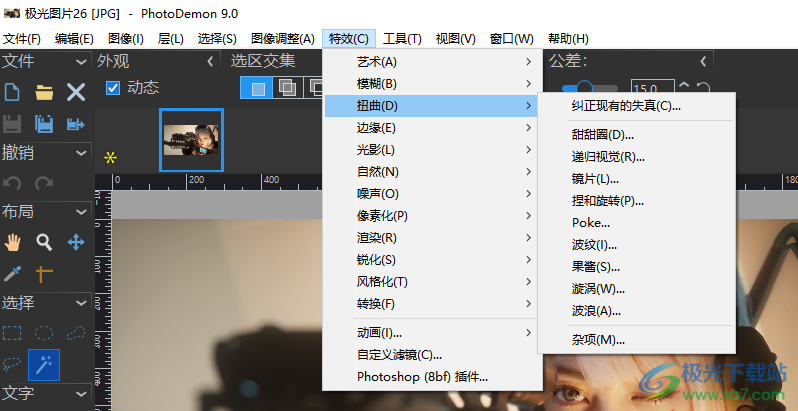Select Poke... distortion effect
The height and width of the screenshot is (411, 798).
coord(636,223)
